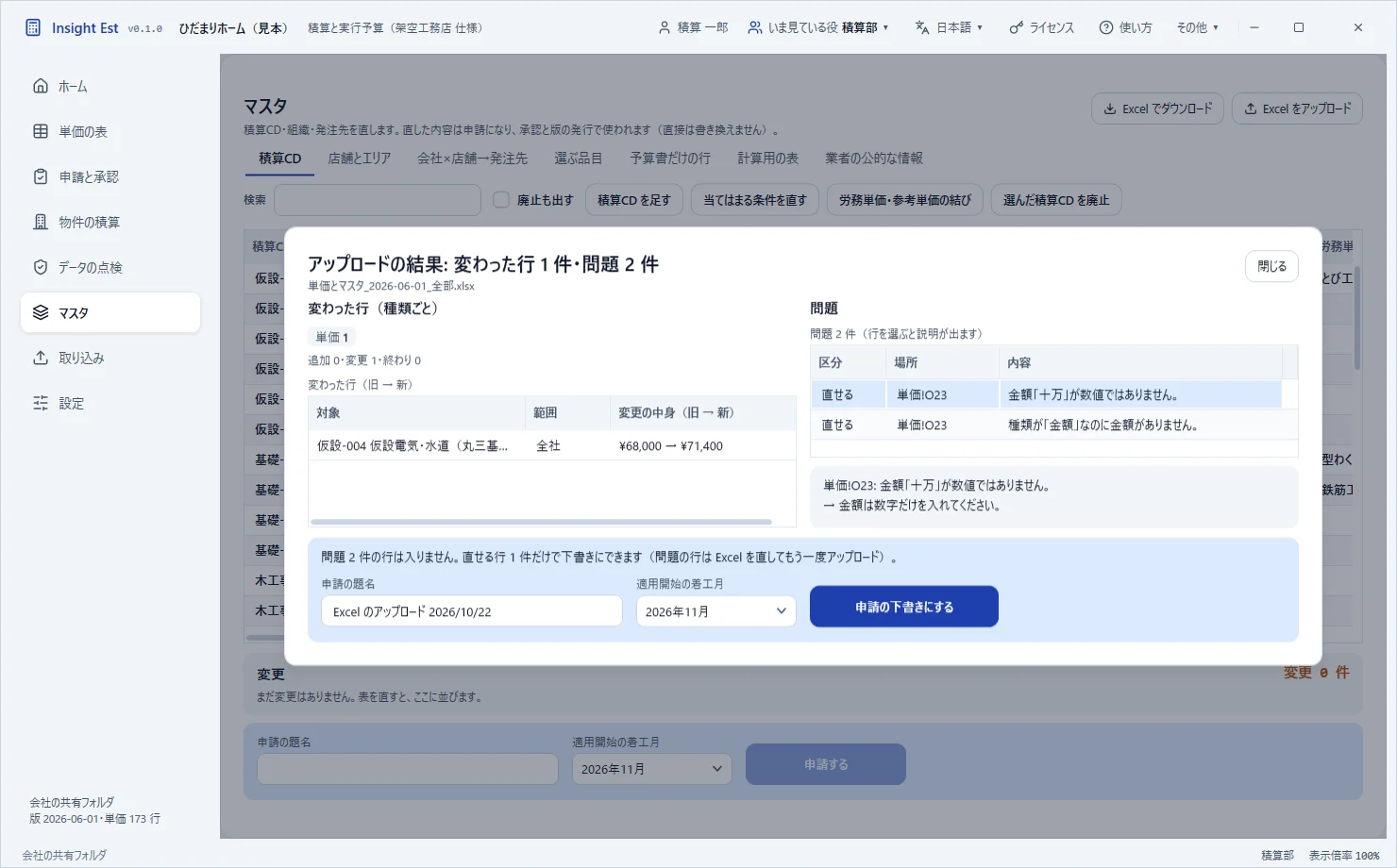Click the 申請の題名 field in the dialog
Viewport: 1397px width, 868px height.
click(472, 611)
